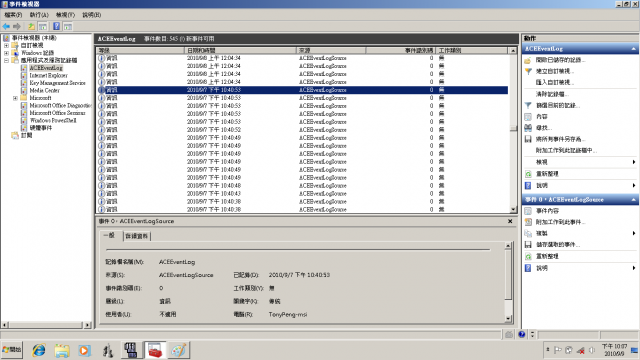Viewport: 640px width, 360px height.
Task: Expand the Windows 記錄 tree node
Action: click(7, 53)
